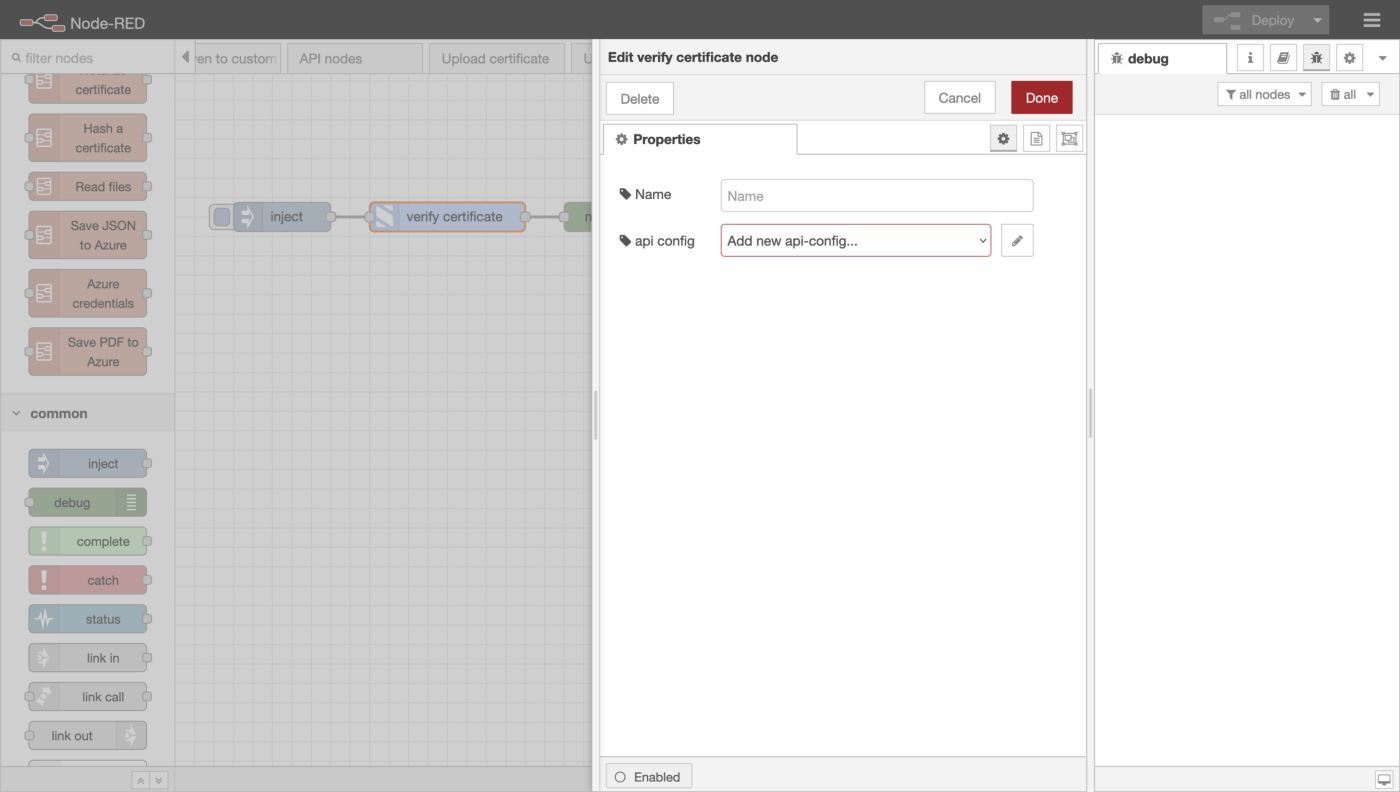
Task: Expand the Deploy options arrow
Action: pyautogui.click(x=1318, y=20)
